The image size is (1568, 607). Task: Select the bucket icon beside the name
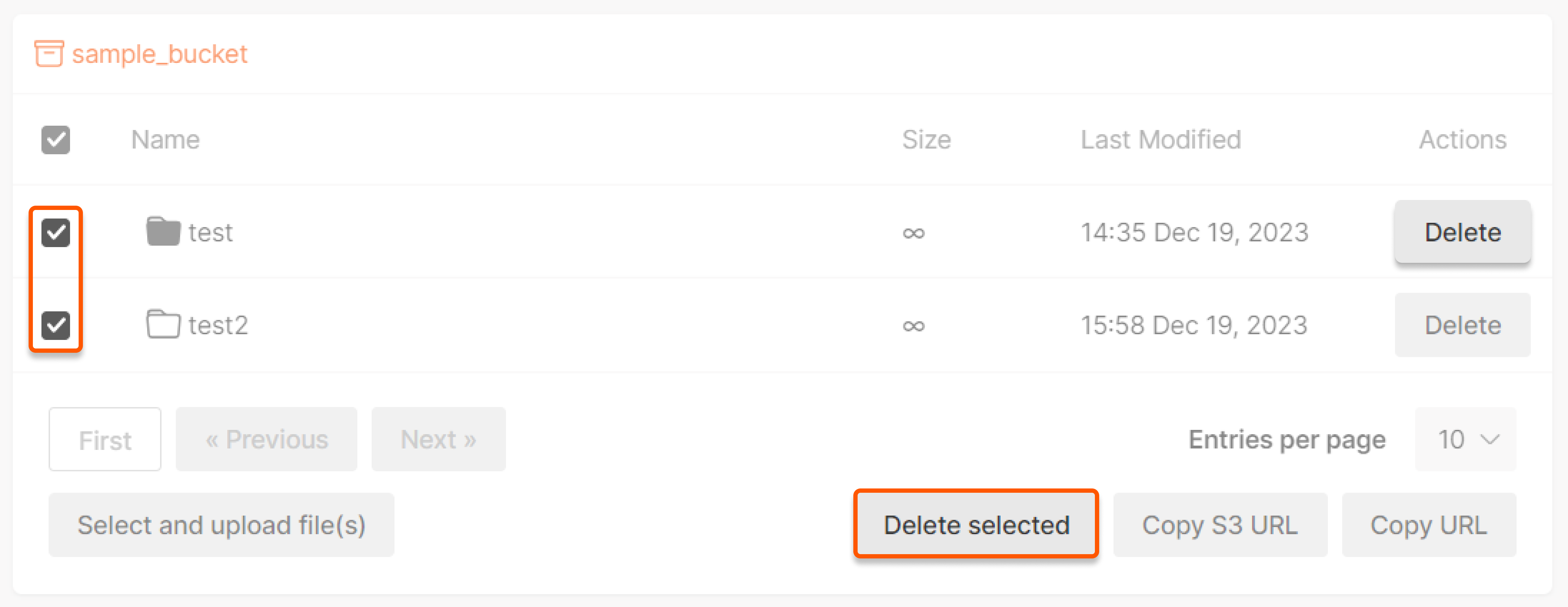coord(49,54)
